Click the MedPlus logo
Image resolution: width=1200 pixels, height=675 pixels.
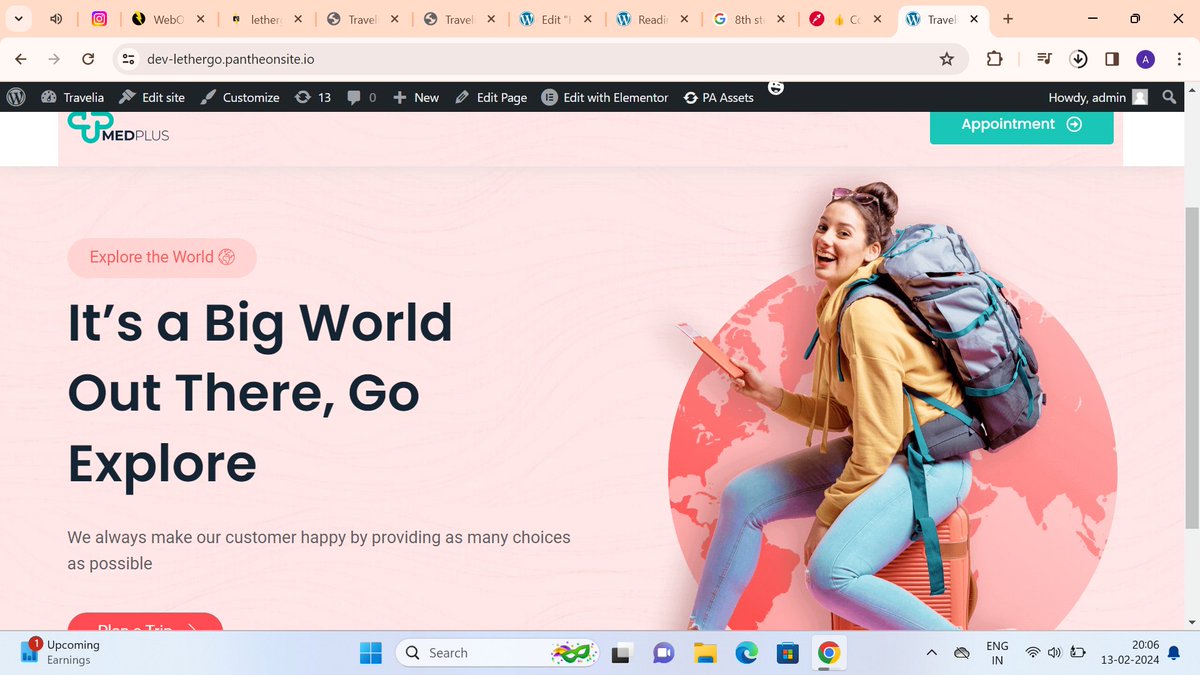(118, 127)
